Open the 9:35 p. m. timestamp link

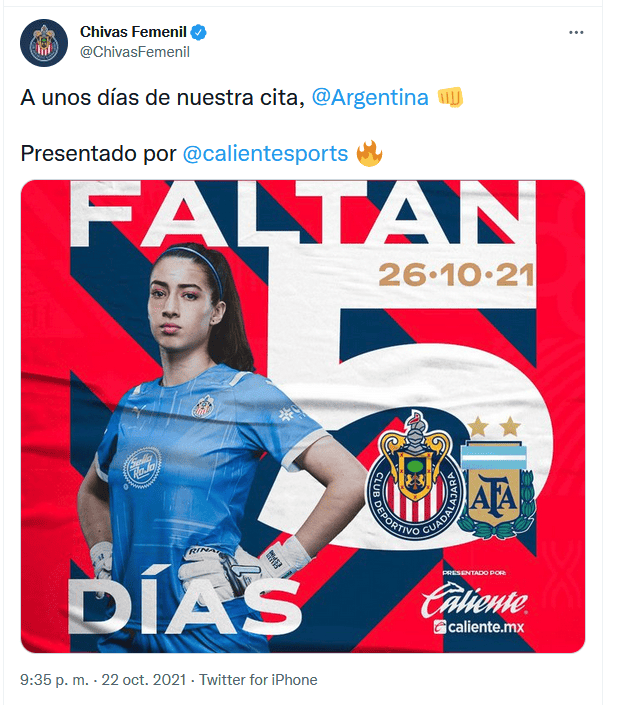point(54,679)
